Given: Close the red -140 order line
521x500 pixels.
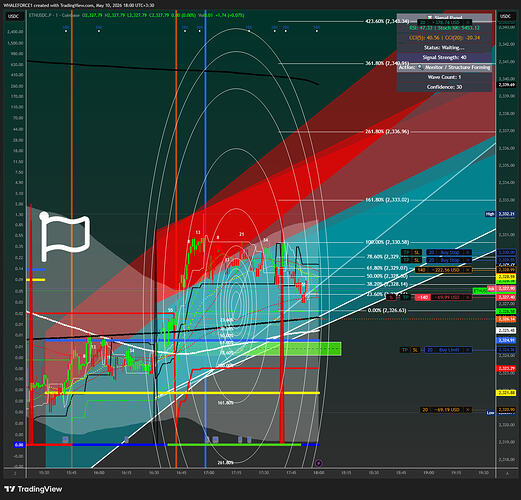Looking at the screenshot, I should coord(467,297).
